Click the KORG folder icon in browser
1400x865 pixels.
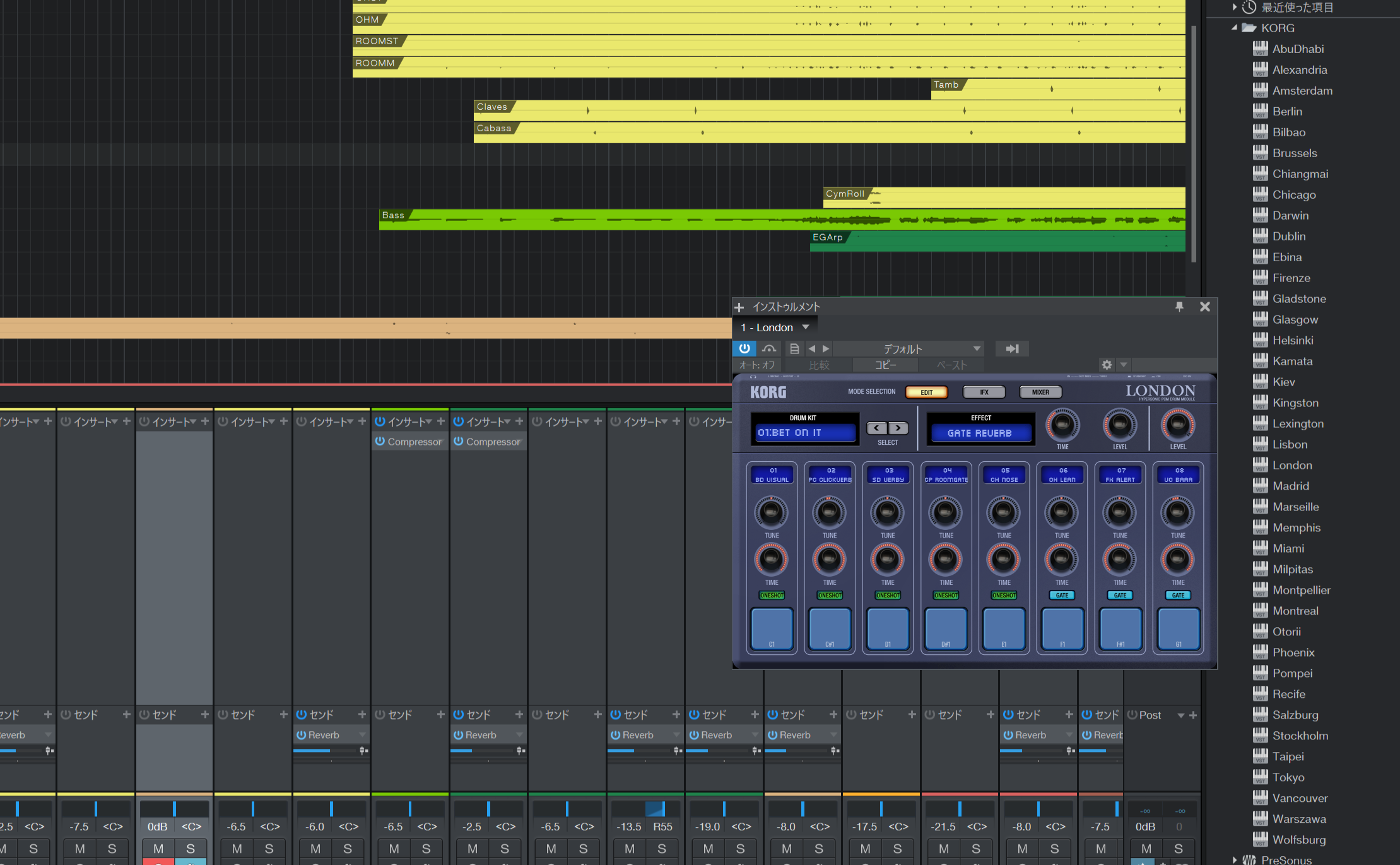1249,28
